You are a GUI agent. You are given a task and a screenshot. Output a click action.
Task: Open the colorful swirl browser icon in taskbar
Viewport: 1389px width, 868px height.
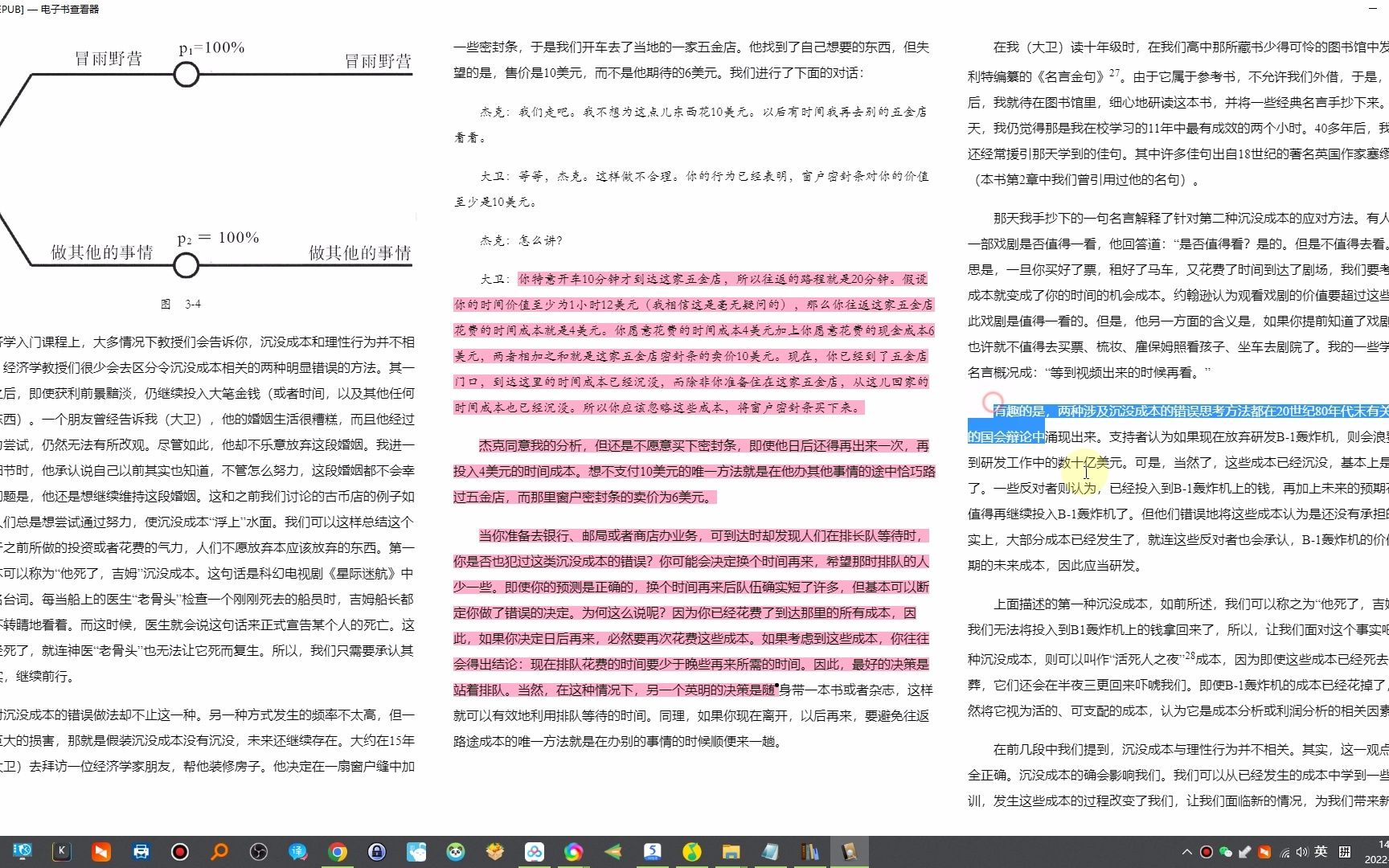pyautogui.click(x=574, y=852)
